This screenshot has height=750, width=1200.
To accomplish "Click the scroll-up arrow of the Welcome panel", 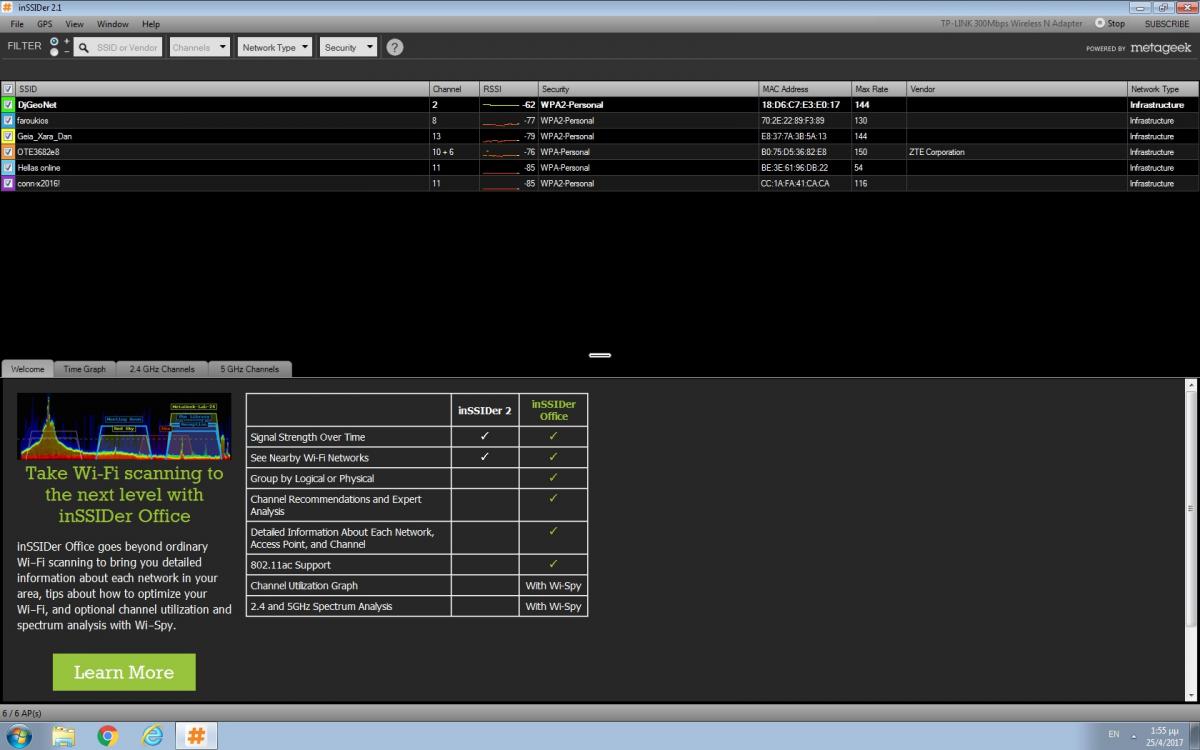I will [1190, 384].
